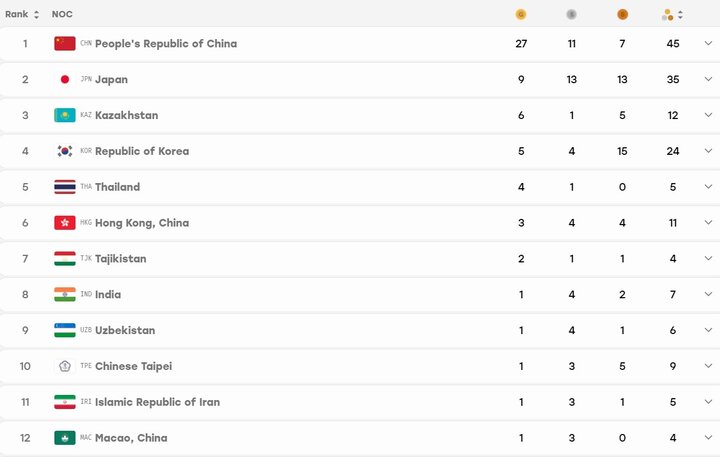Click the Kazakhstan flag icon
The width and height of the screenshot is (720, 457).
(65, 115)
